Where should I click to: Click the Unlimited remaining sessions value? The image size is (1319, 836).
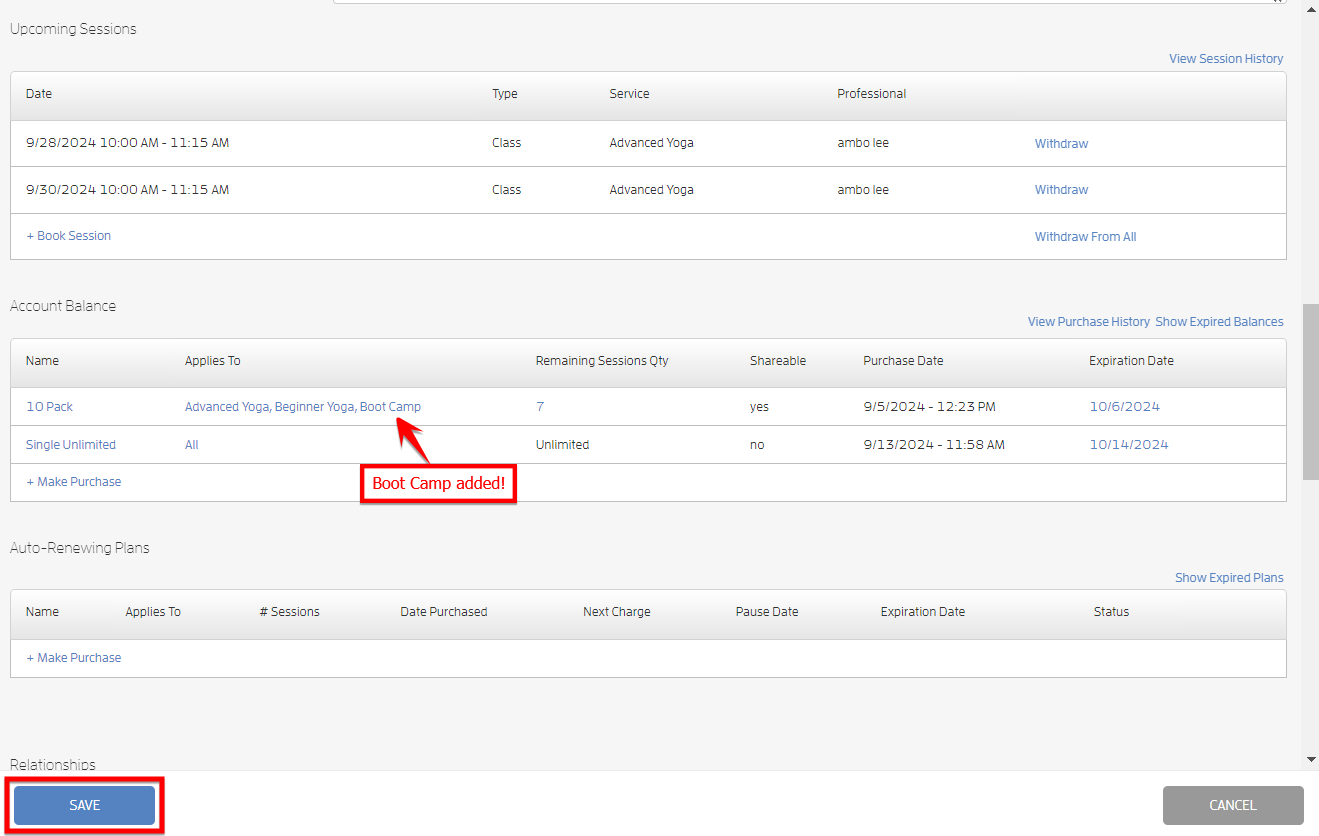click(x=562, y=445)
